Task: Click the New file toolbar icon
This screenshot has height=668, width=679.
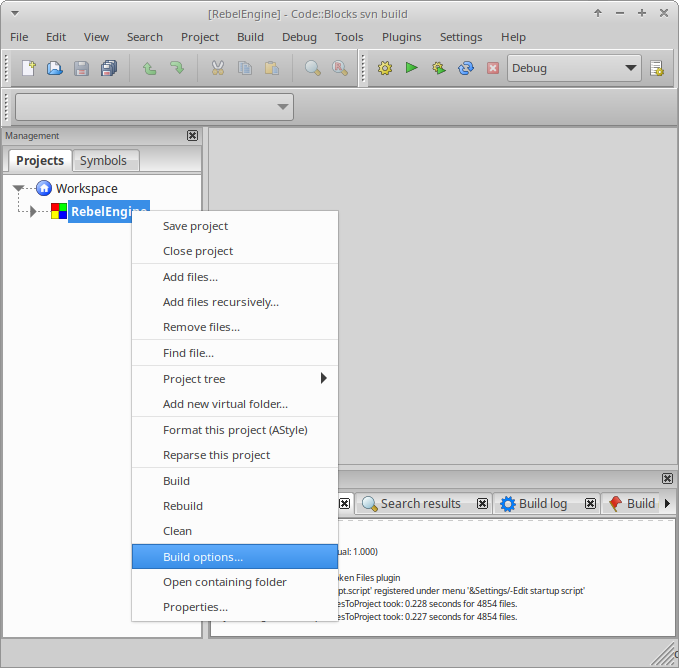Action: click(29, 68)
